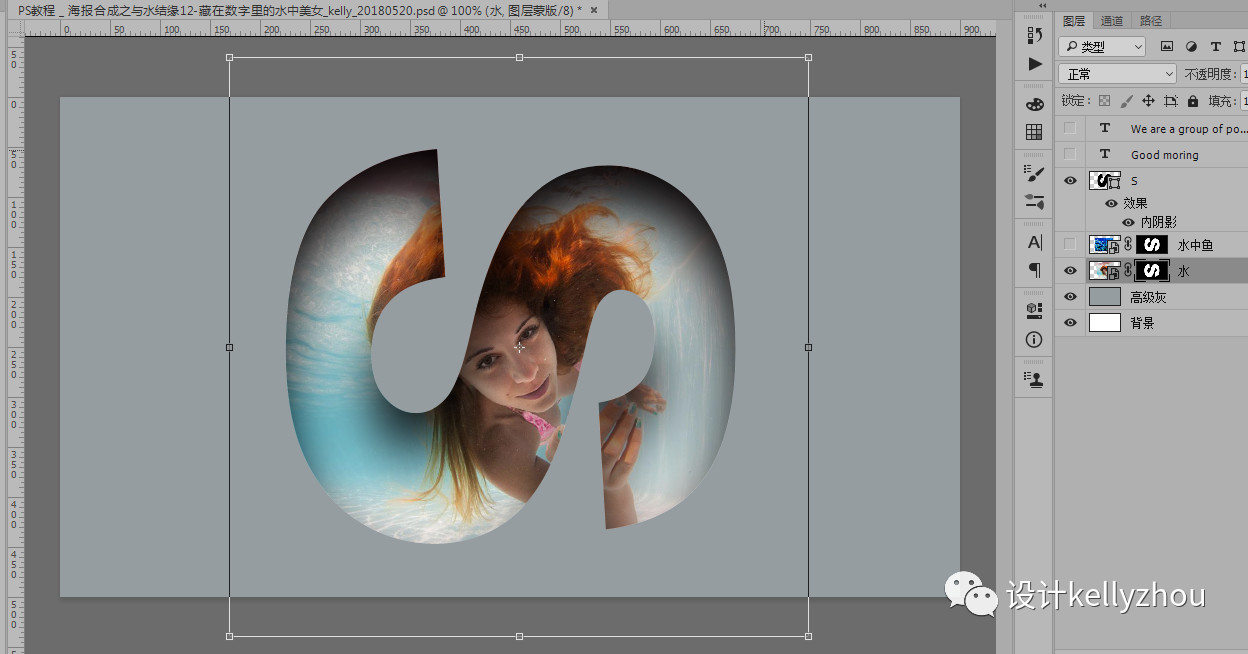Screen dimensions: 1248x654
Task: Switch to the 路径 tab
Action: 1151,21
